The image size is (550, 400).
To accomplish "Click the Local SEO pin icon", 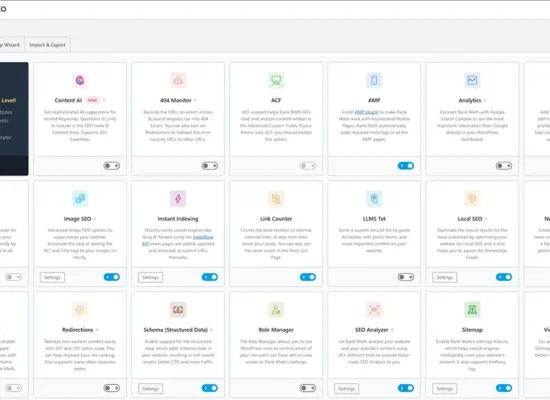I will point(472,199).
